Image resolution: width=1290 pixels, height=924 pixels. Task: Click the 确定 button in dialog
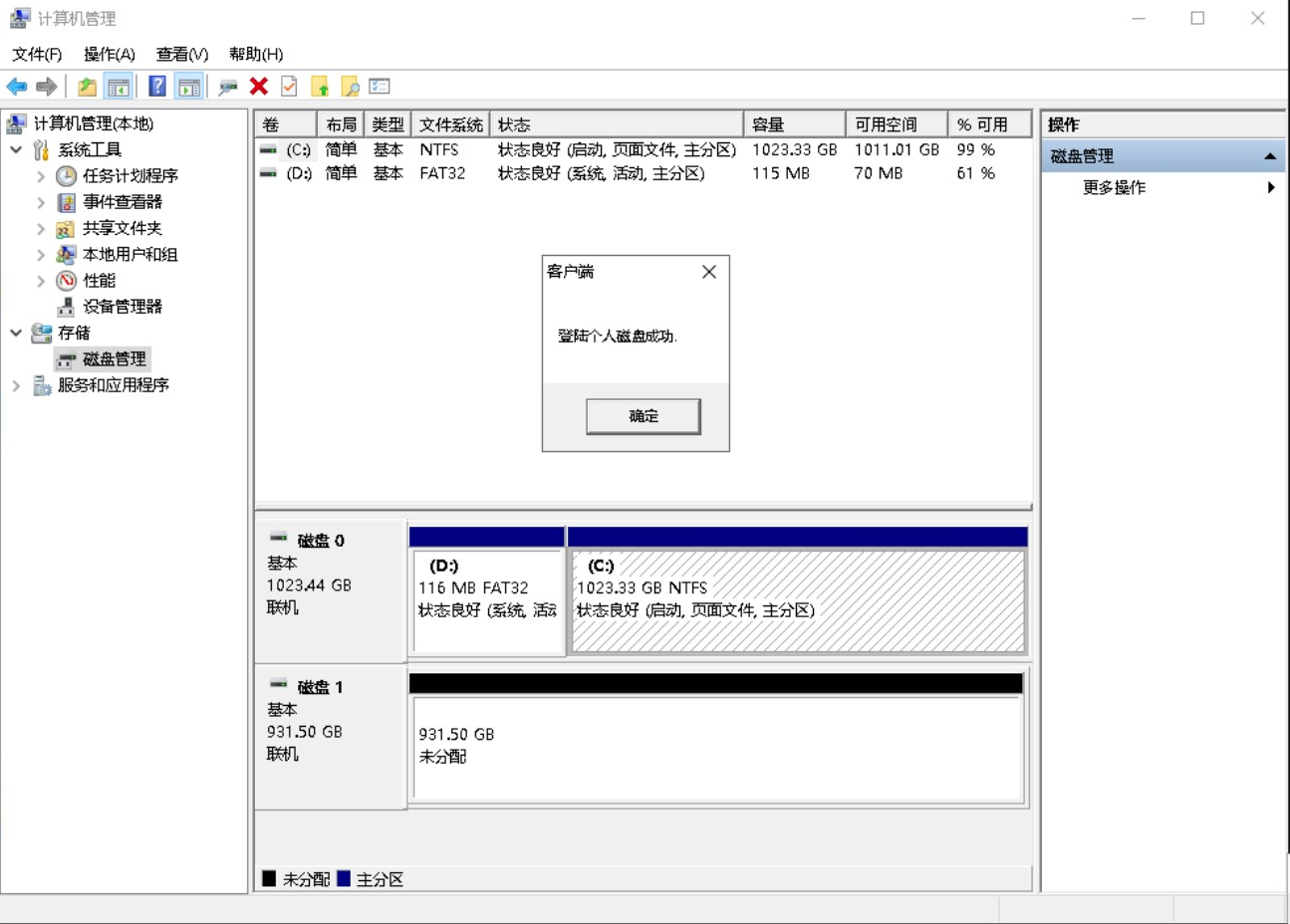tap(643, 416)
